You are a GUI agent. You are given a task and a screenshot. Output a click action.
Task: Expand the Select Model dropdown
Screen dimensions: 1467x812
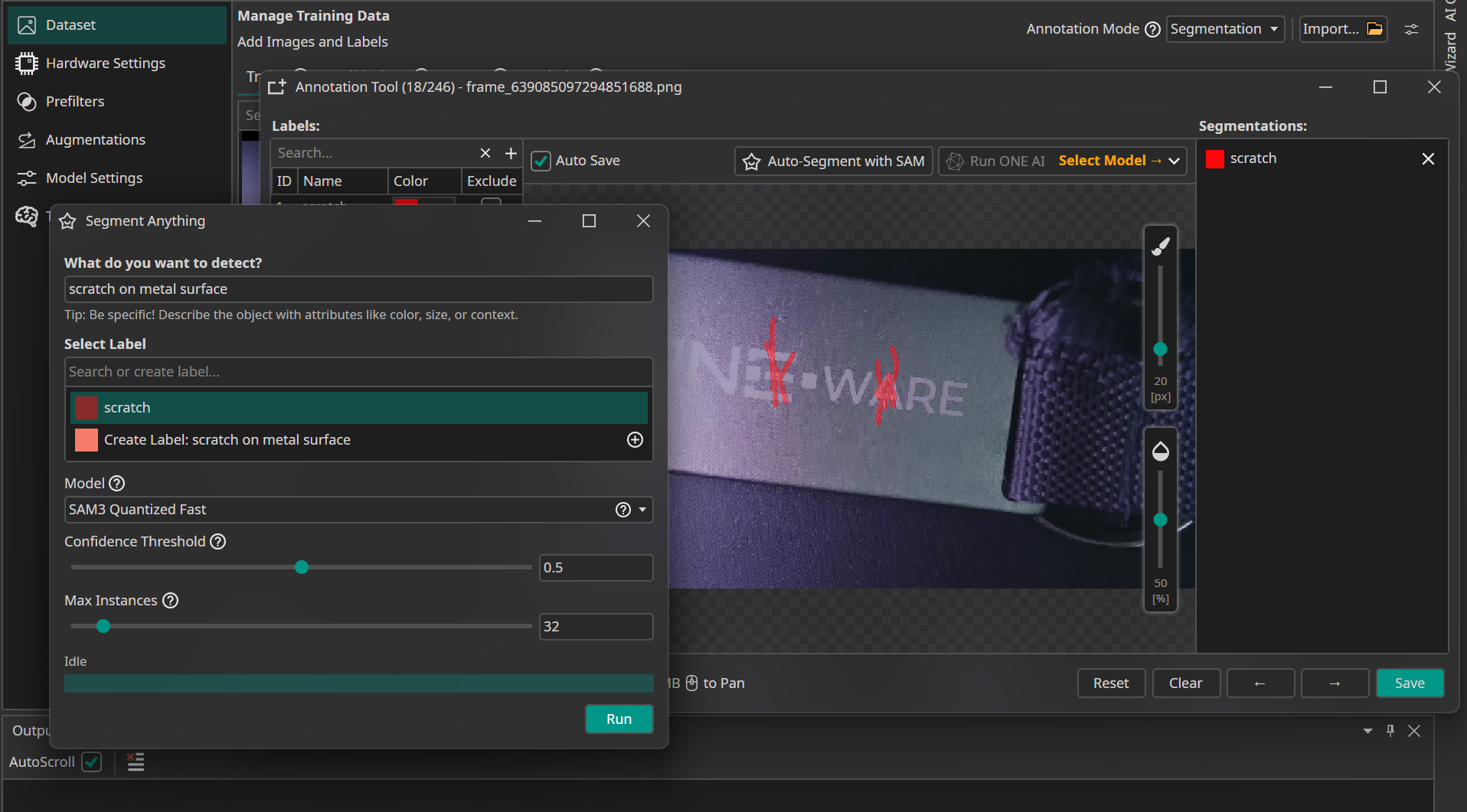[1174, 161]
